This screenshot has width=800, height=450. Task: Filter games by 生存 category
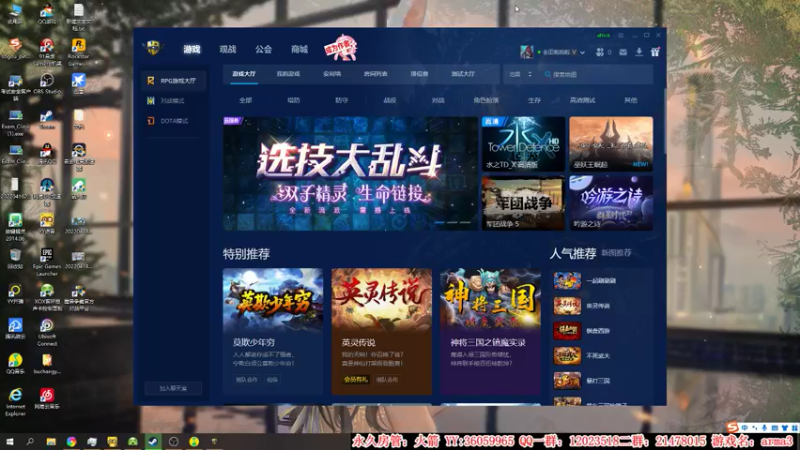pos(534,101)
